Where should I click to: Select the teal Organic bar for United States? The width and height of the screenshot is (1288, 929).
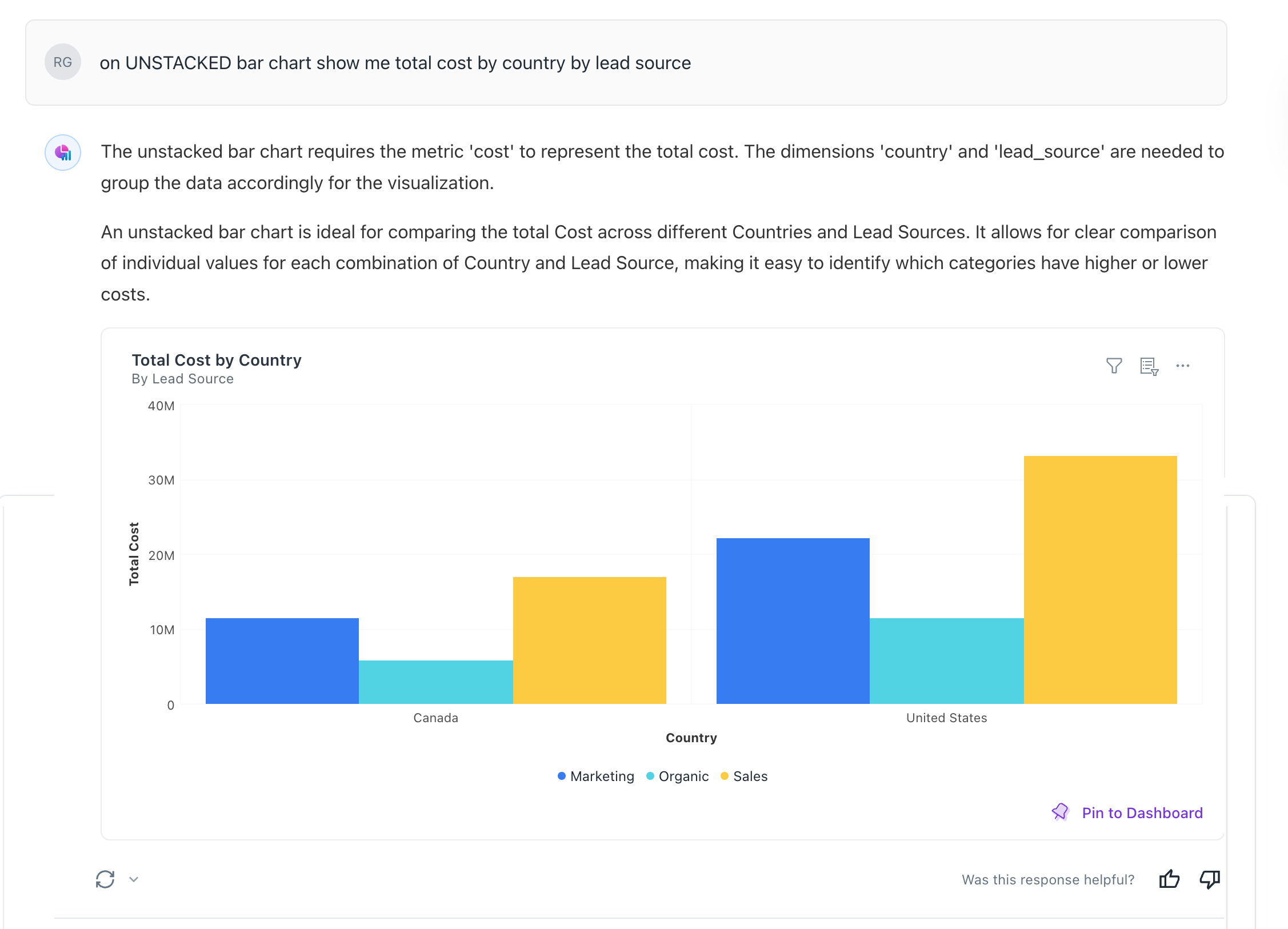[x=947, y=661]
